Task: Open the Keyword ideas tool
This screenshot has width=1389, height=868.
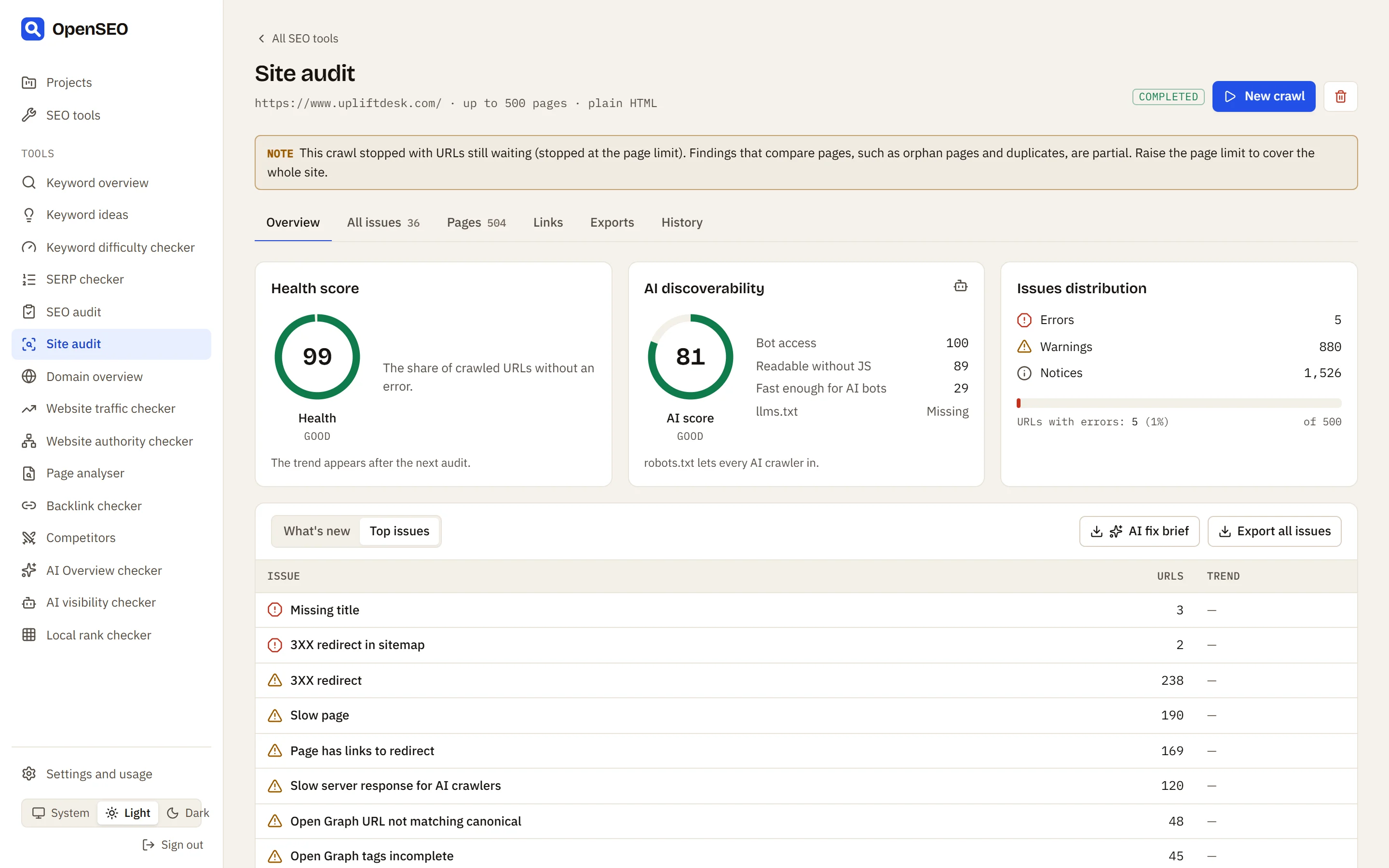Action: [111, 215]
